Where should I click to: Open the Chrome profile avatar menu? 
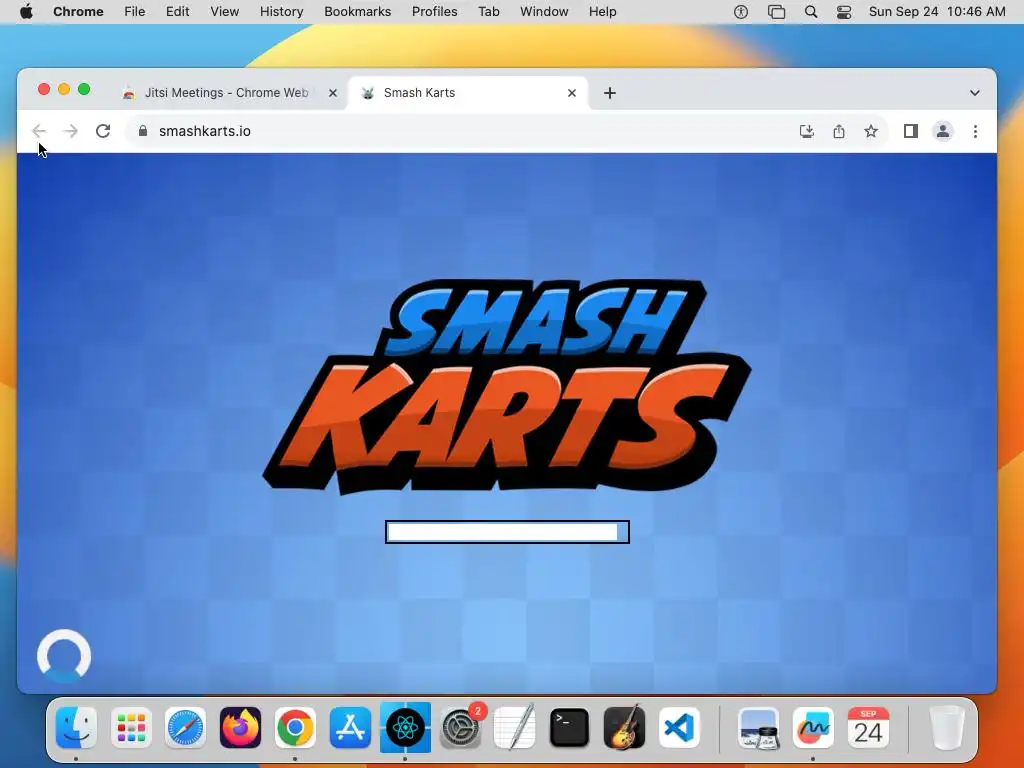pyautogui.click(x=942, y=131)
